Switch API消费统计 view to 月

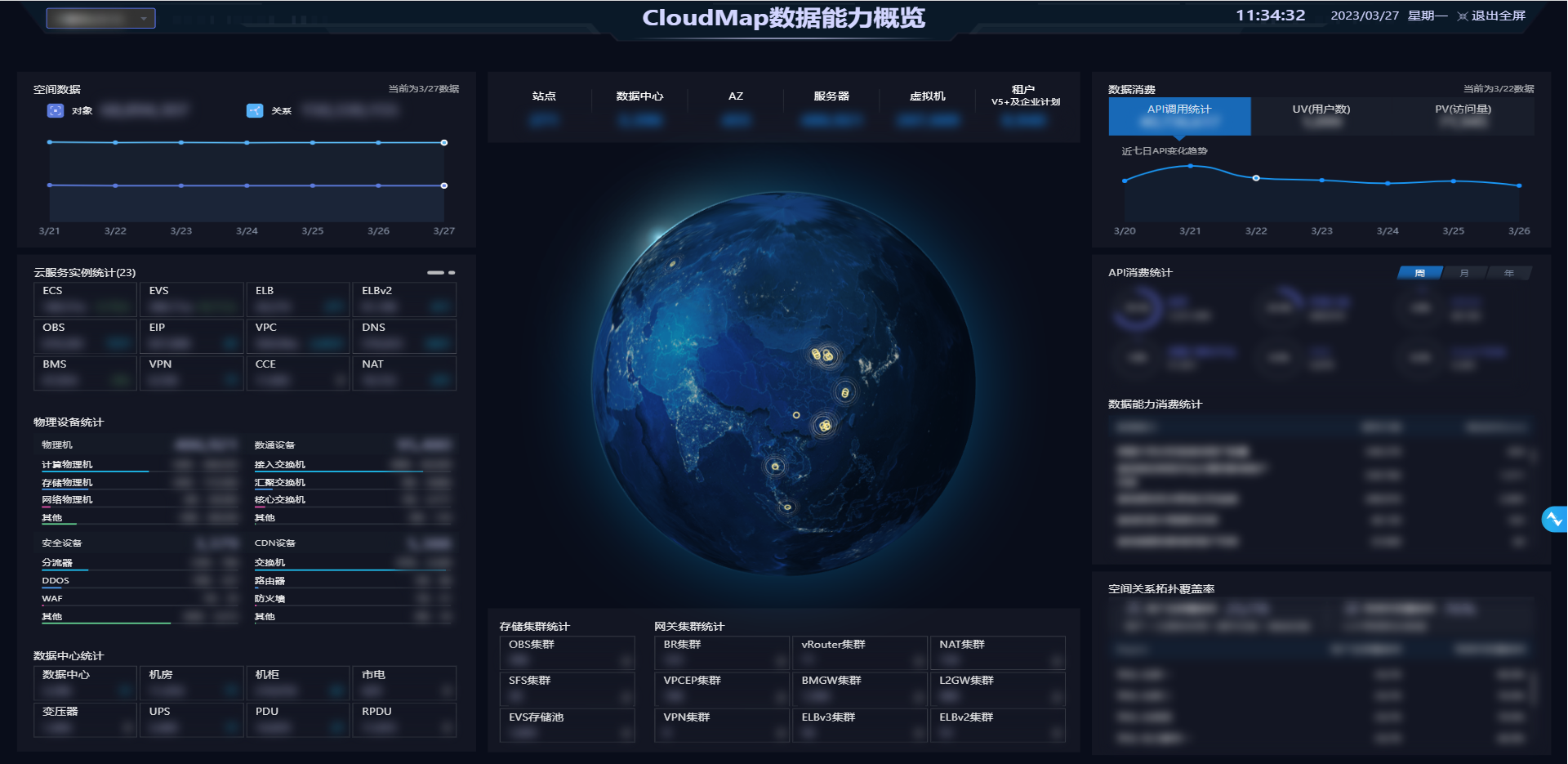click(1464, 273)
